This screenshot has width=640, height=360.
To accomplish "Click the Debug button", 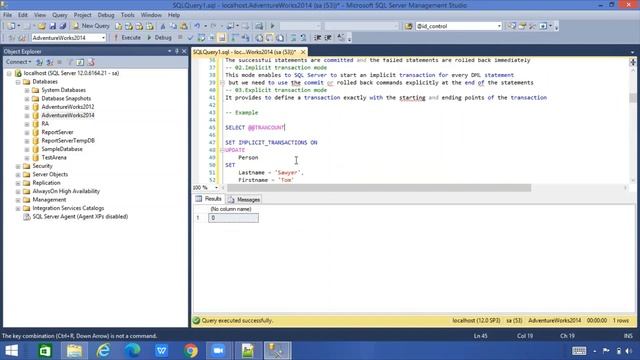I will coord(159,38).
